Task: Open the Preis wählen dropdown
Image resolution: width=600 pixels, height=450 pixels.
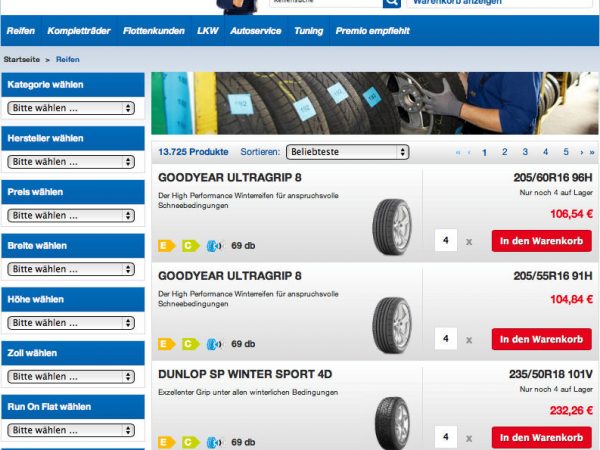Action: pos(71,215)
